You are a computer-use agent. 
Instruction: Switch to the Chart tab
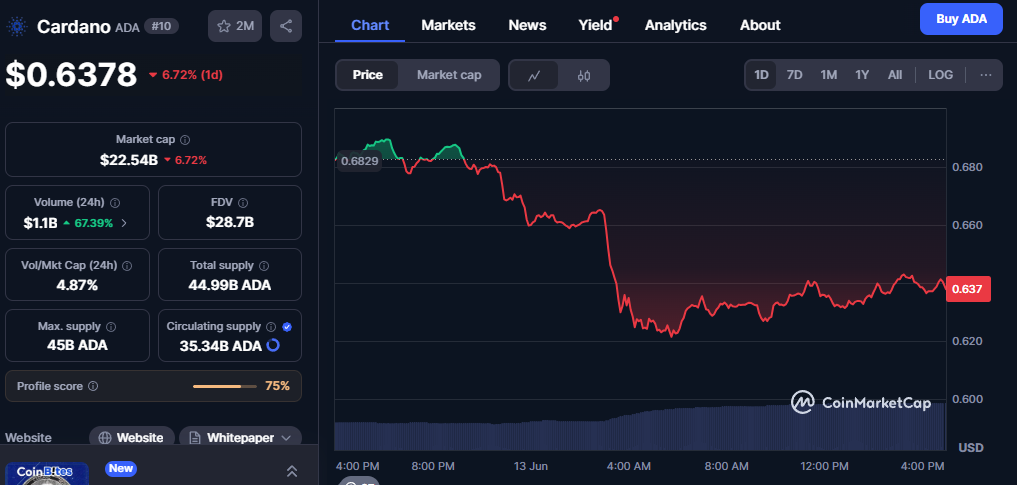coord(370,25)
